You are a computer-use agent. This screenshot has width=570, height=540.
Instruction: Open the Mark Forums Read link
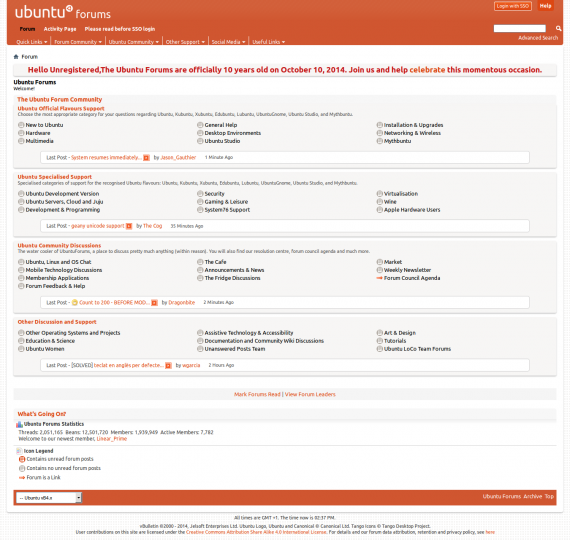[x=257, y=394]
